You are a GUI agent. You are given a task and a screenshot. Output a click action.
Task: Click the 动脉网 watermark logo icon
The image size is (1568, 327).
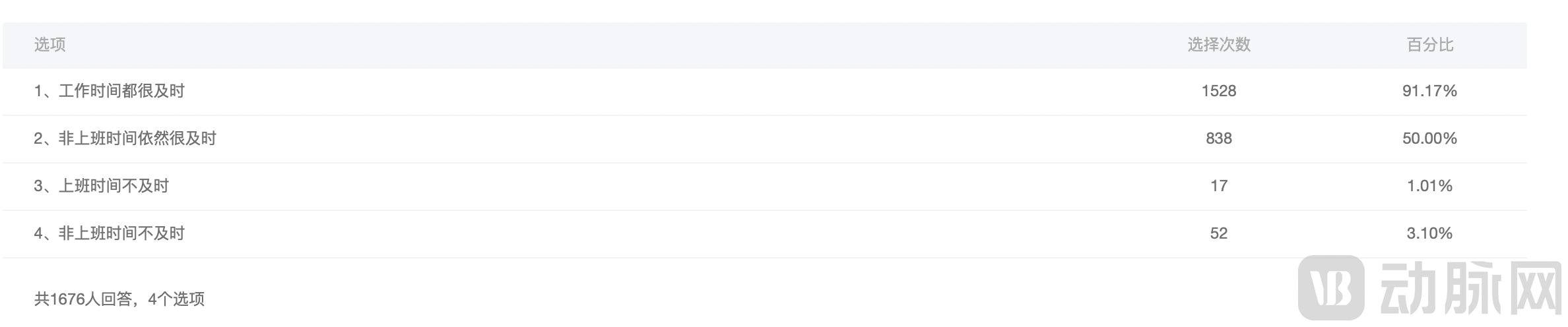click(1330, 288)
